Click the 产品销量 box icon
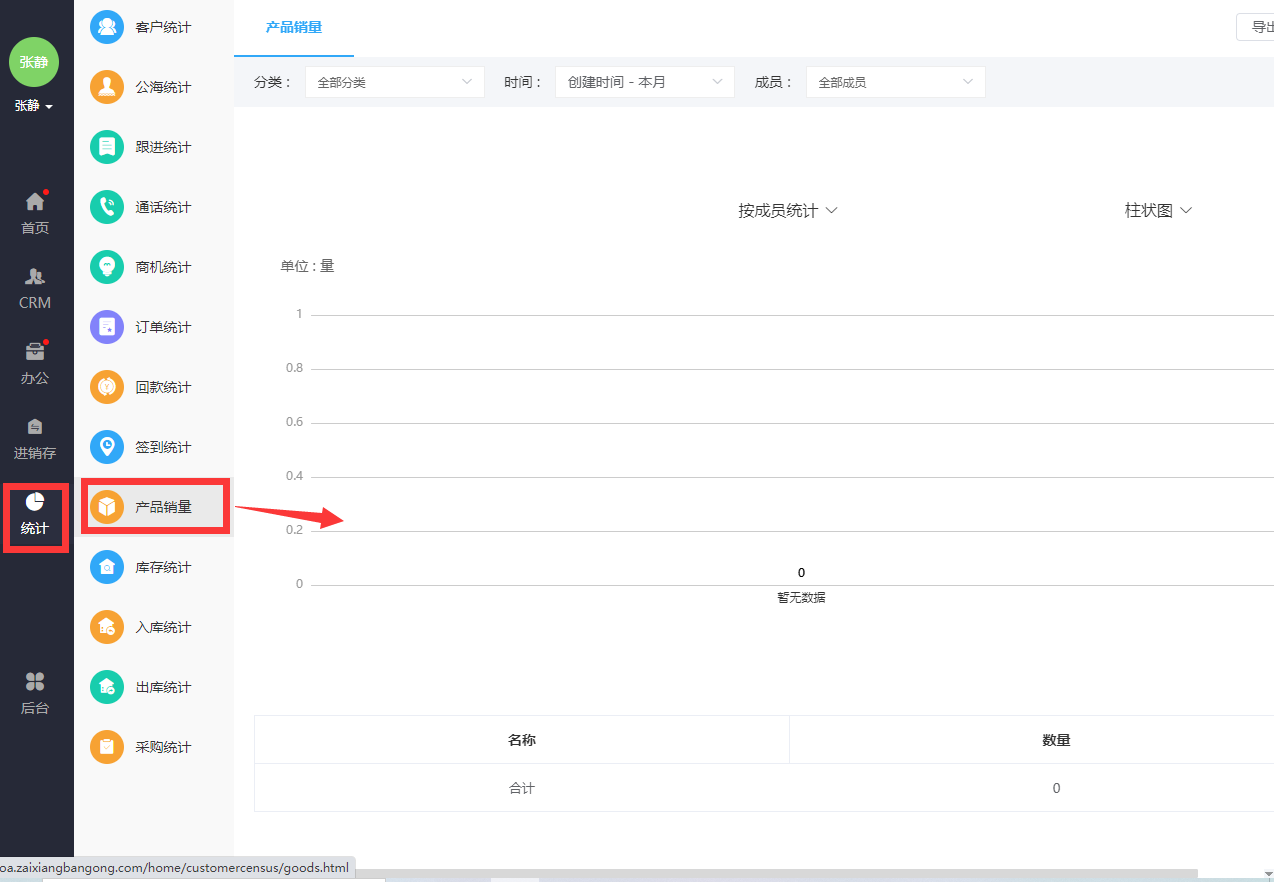 107,507
